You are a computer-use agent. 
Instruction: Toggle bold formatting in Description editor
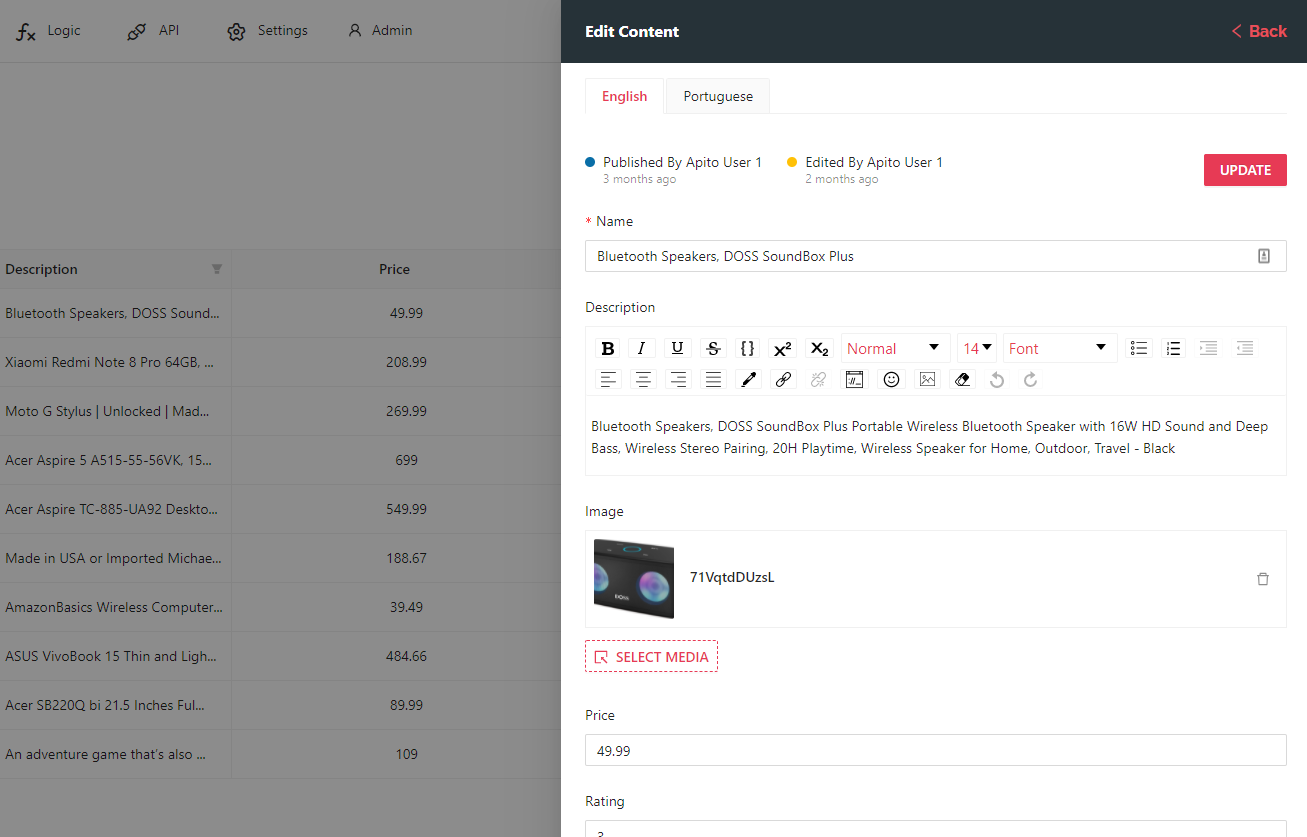click(x=607, y=348)
